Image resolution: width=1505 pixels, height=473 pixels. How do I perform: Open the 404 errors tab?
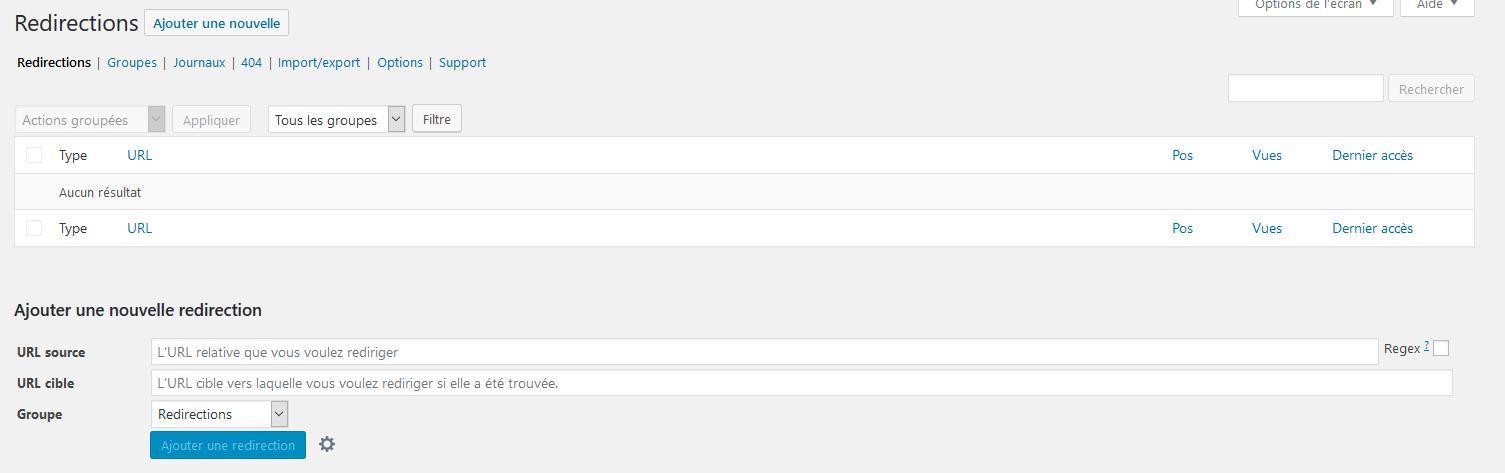coord(251,62)
